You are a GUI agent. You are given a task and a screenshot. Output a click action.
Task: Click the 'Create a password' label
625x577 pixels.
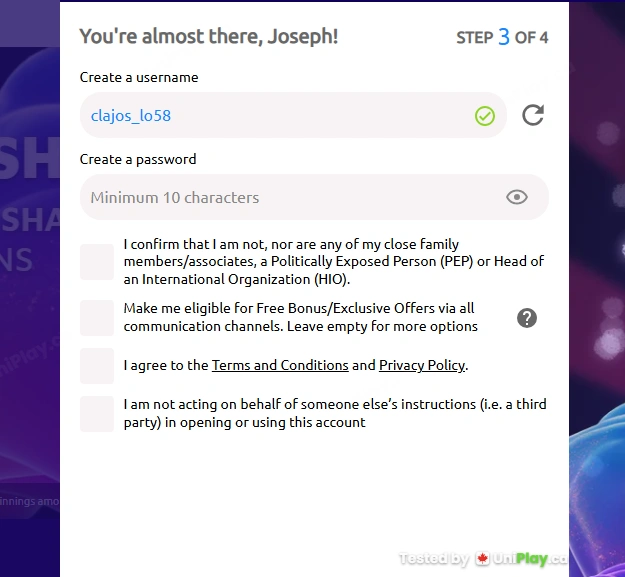(x=138, y=159)
